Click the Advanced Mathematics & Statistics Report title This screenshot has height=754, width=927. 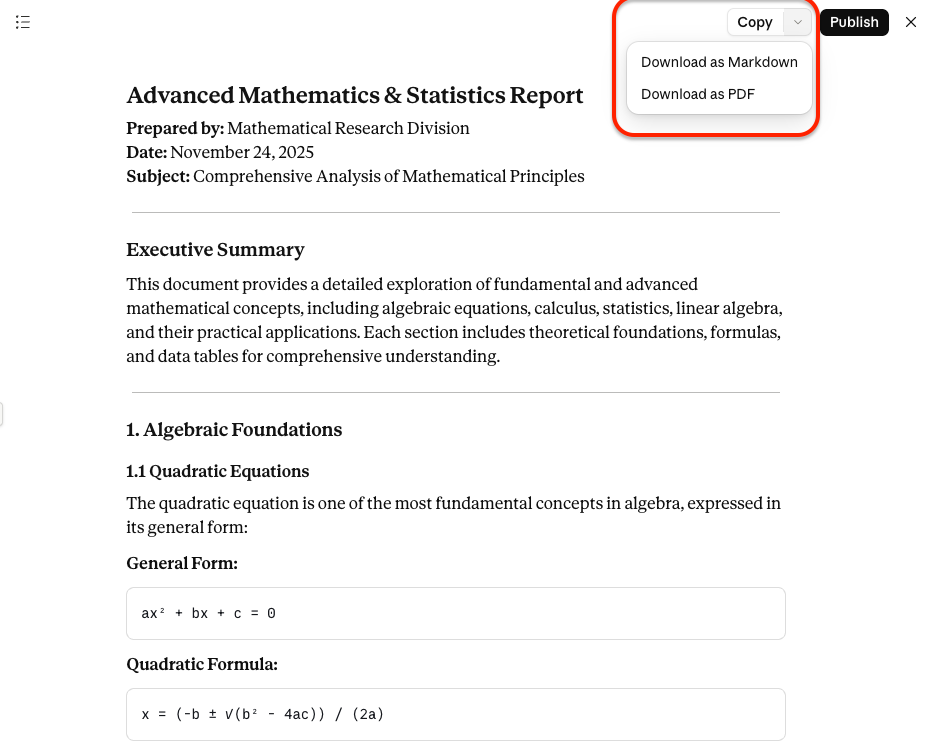point(355,95)
